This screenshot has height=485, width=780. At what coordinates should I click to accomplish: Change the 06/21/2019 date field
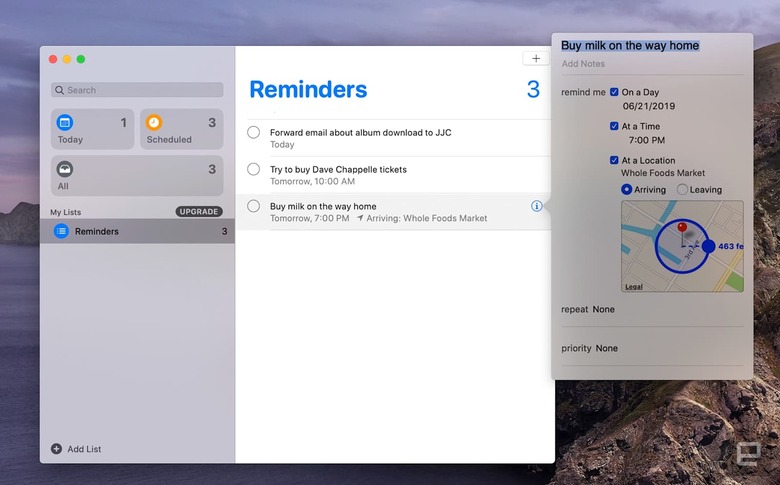coord(649,106)
